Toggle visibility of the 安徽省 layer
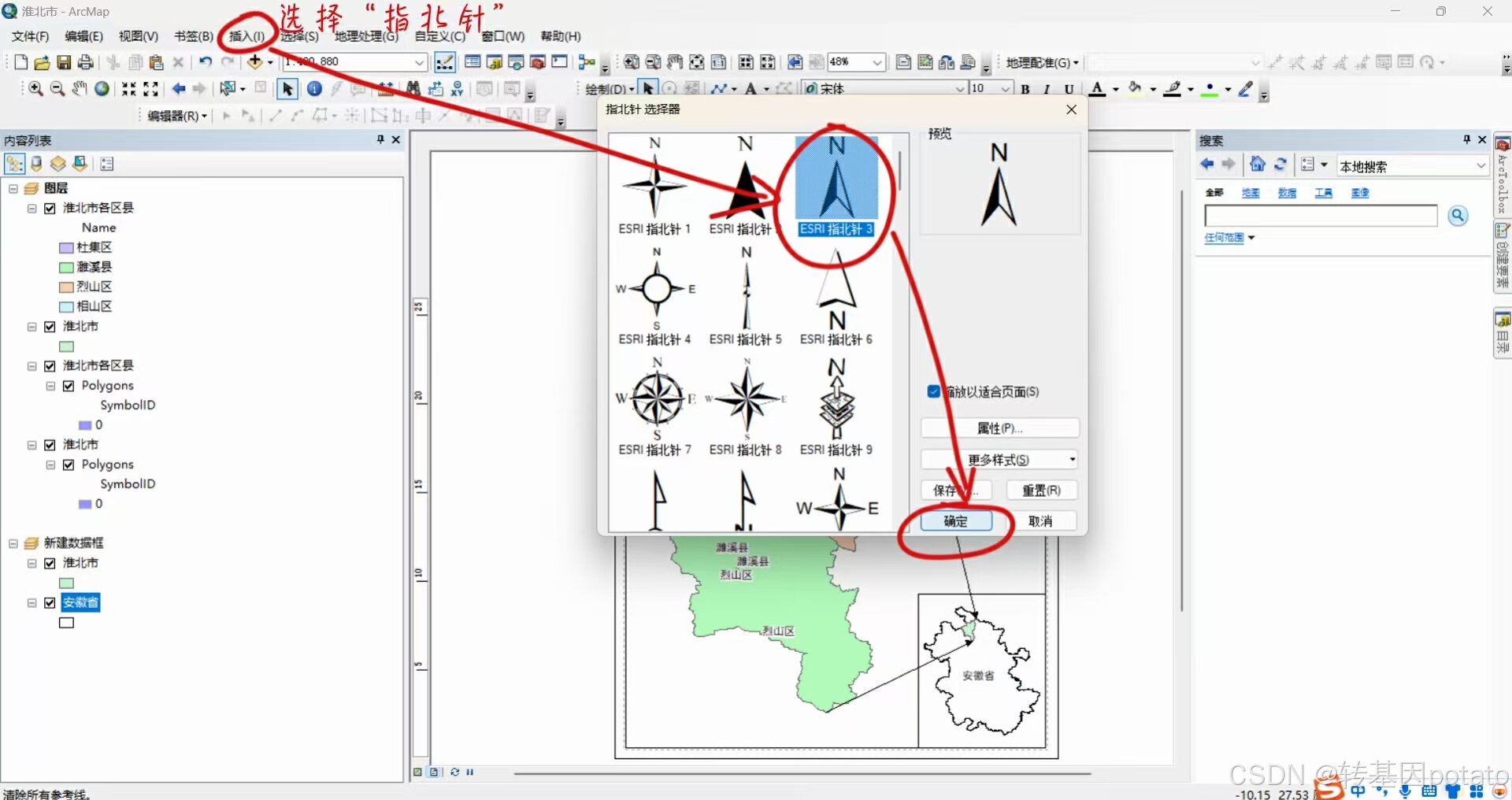The width and height of the screenshot is (1512, 800). (50, 603)
